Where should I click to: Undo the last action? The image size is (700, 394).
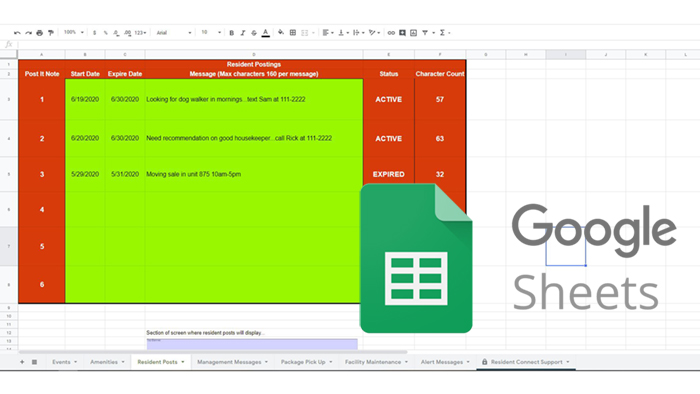tap(17, 33)
